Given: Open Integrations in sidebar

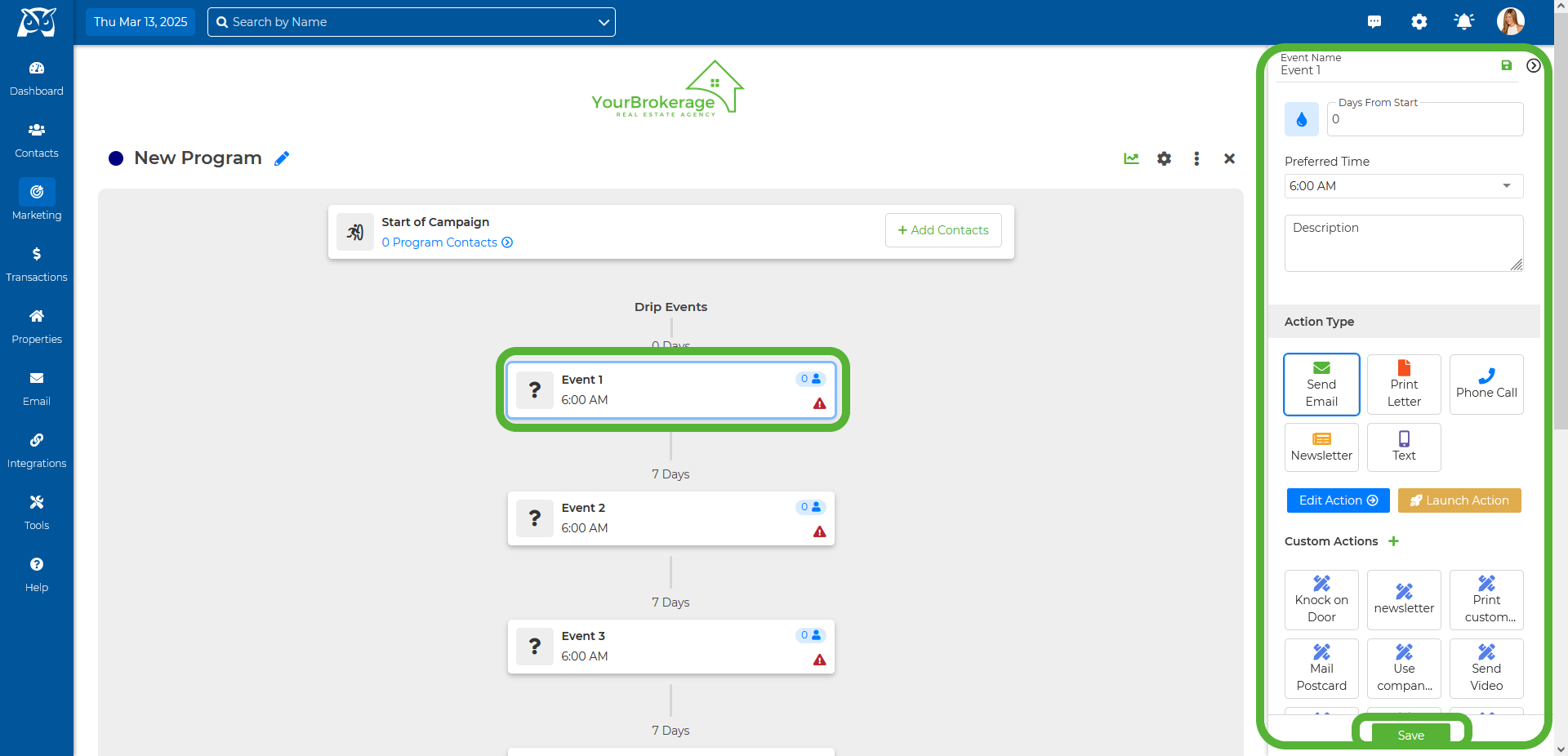Looking at the screenshot, I should [37, 451].
